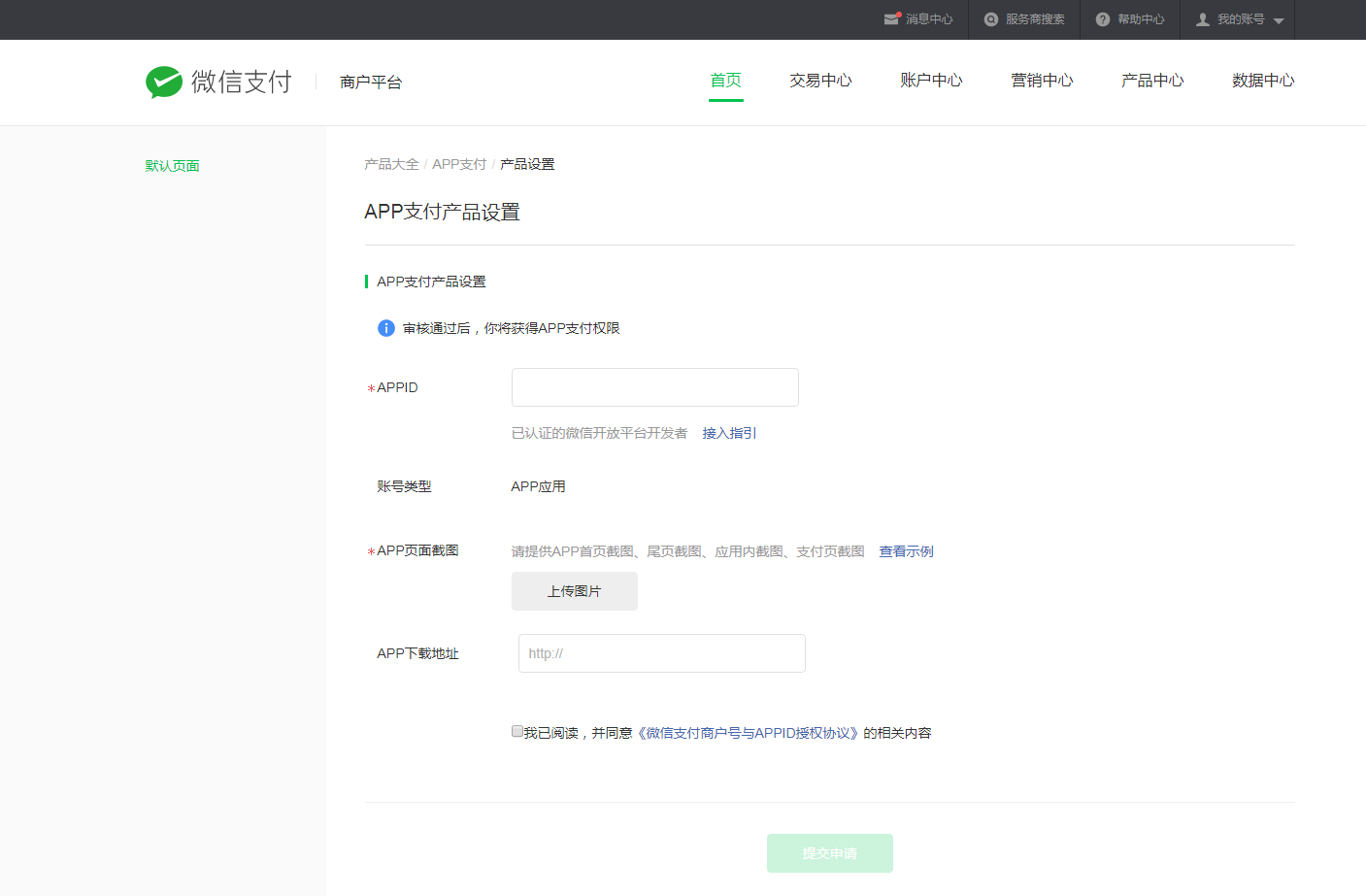View the 数据中心 tab
The width and height of the screenshot is (1366, 896).
click(x=1263, y=81)
